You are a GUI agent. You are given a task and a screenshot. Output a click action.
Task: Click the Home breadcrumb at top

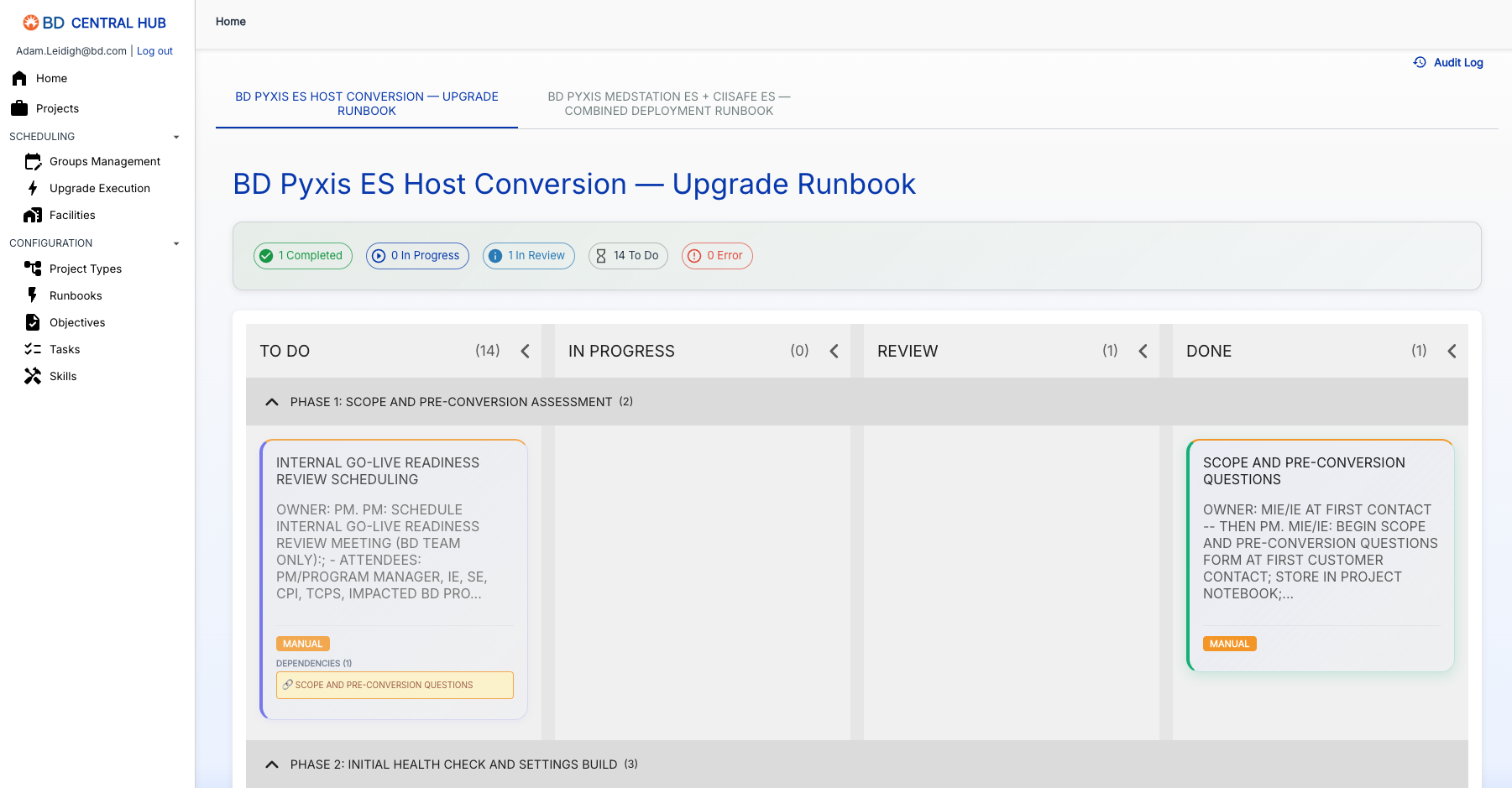[231, 22]
